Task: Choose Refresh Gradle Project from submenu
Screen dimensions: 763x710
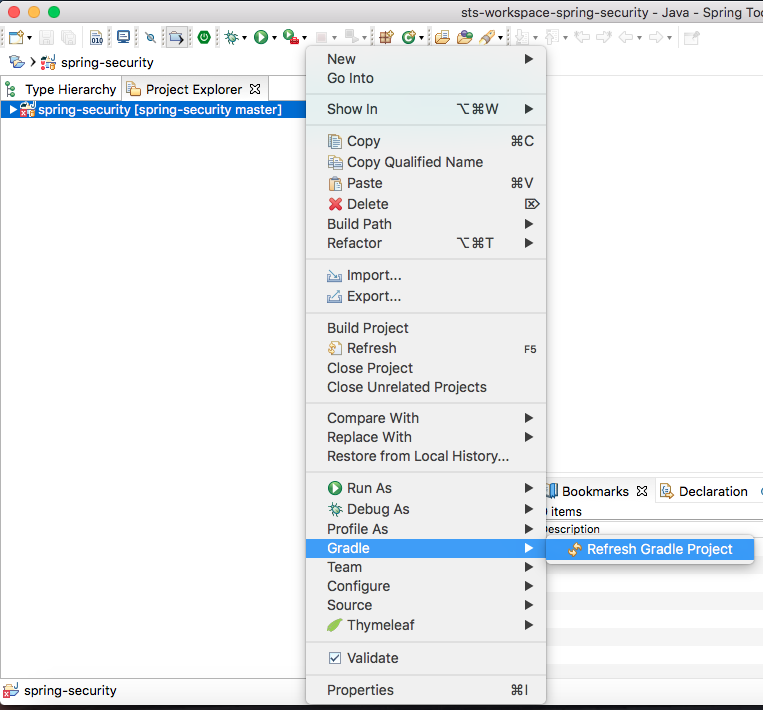Action: pos(659,549)
